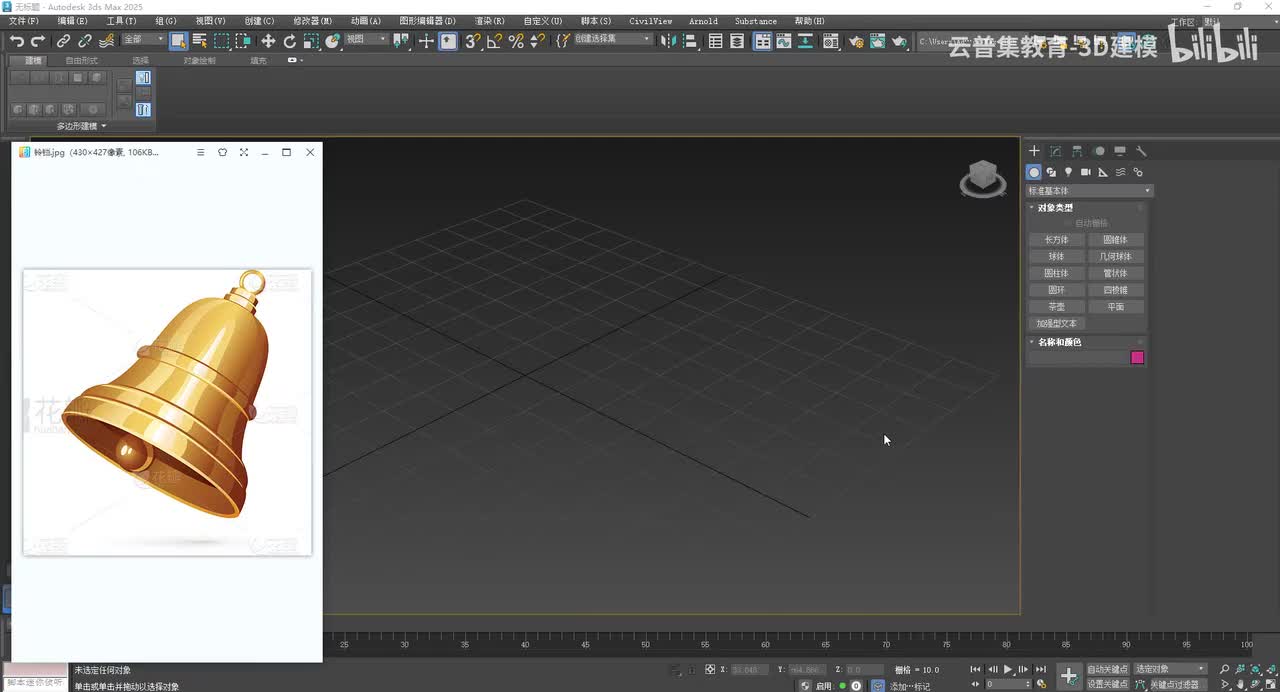Toggle the 3D Snaps button
This screenshot has height=692, width=1280.
coord(472,41)
